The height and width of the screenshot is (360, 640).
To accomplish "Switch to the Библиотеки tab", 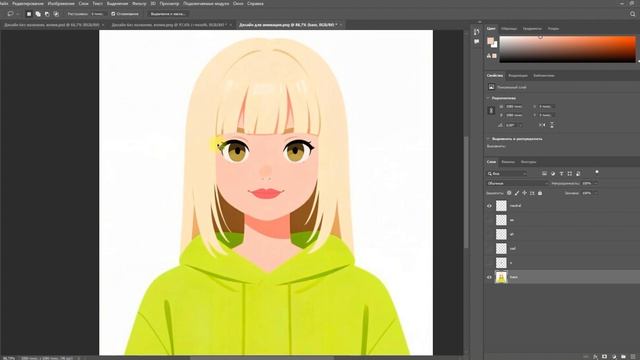I will (x=544, y=76).
